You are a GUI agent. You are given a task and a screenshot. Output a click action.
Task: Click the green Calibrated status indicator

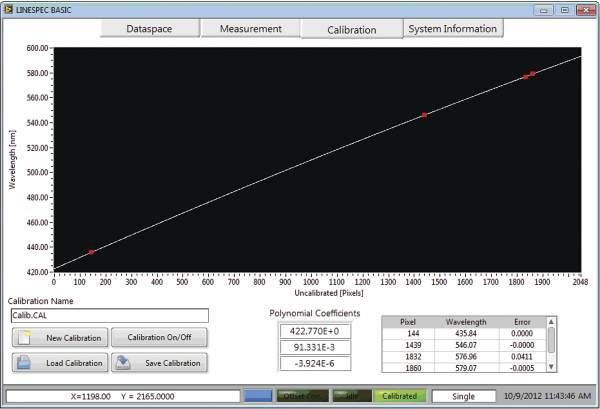[398, 396]
